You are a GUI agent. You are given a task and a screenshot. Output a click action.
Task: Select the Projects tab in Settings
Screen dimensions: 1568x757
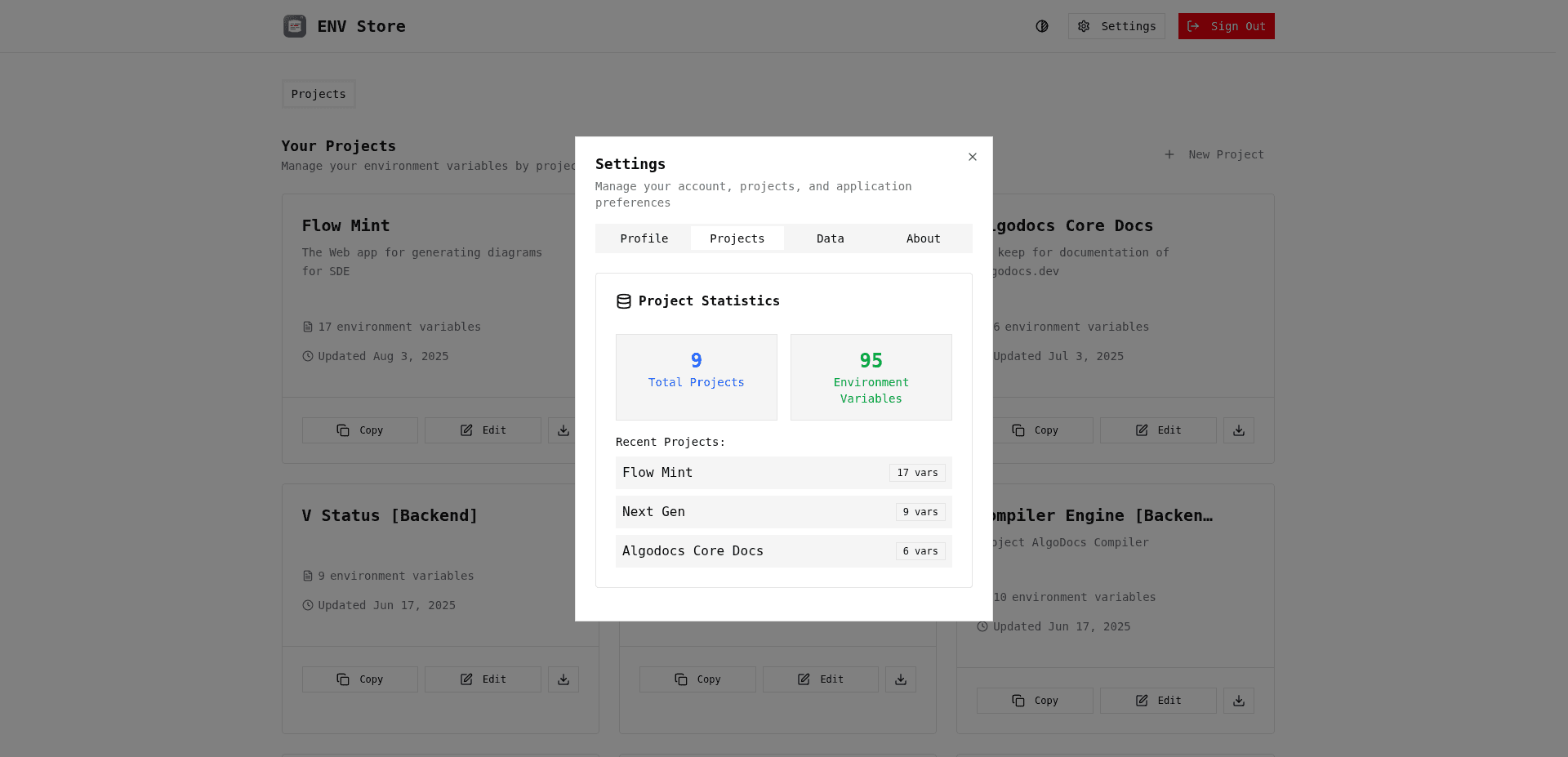click(737, 238)
